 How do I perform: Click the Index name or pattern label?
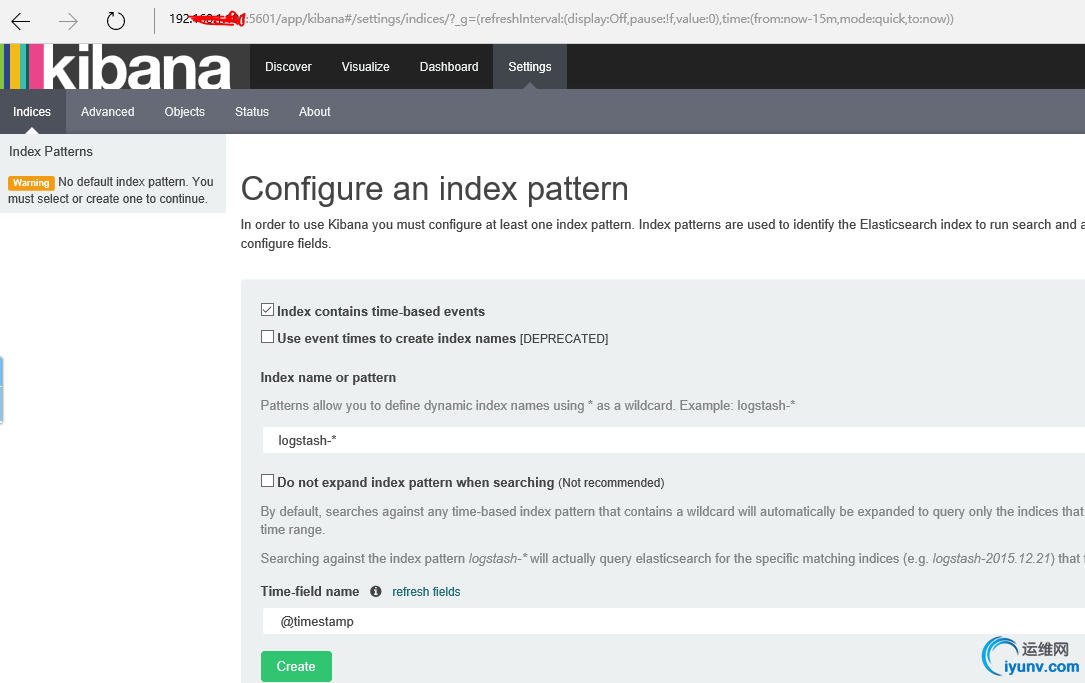pyautogui.click(x=328, y=378)
